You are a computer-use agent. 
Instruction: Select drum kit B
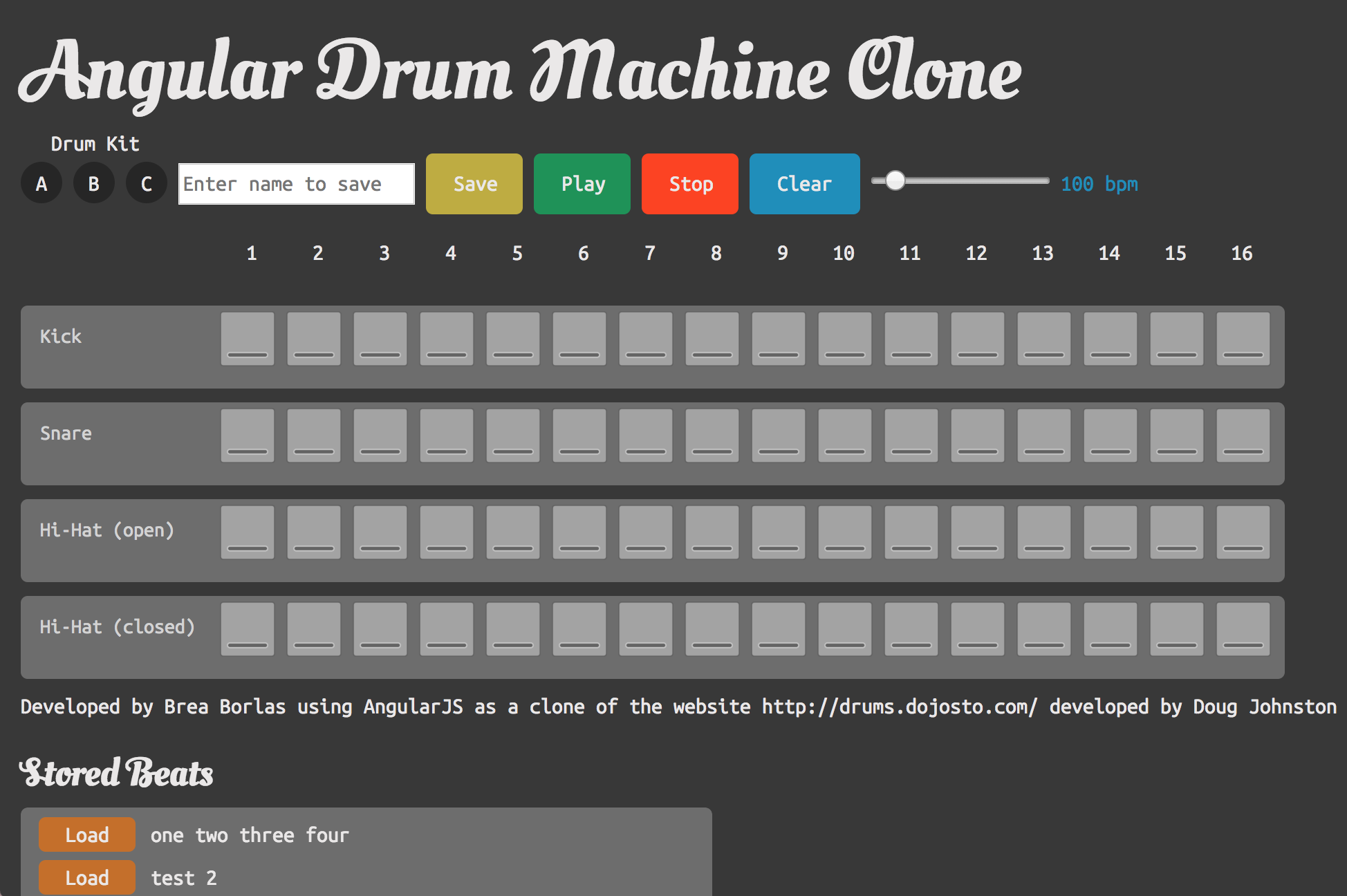click(94, 183)
